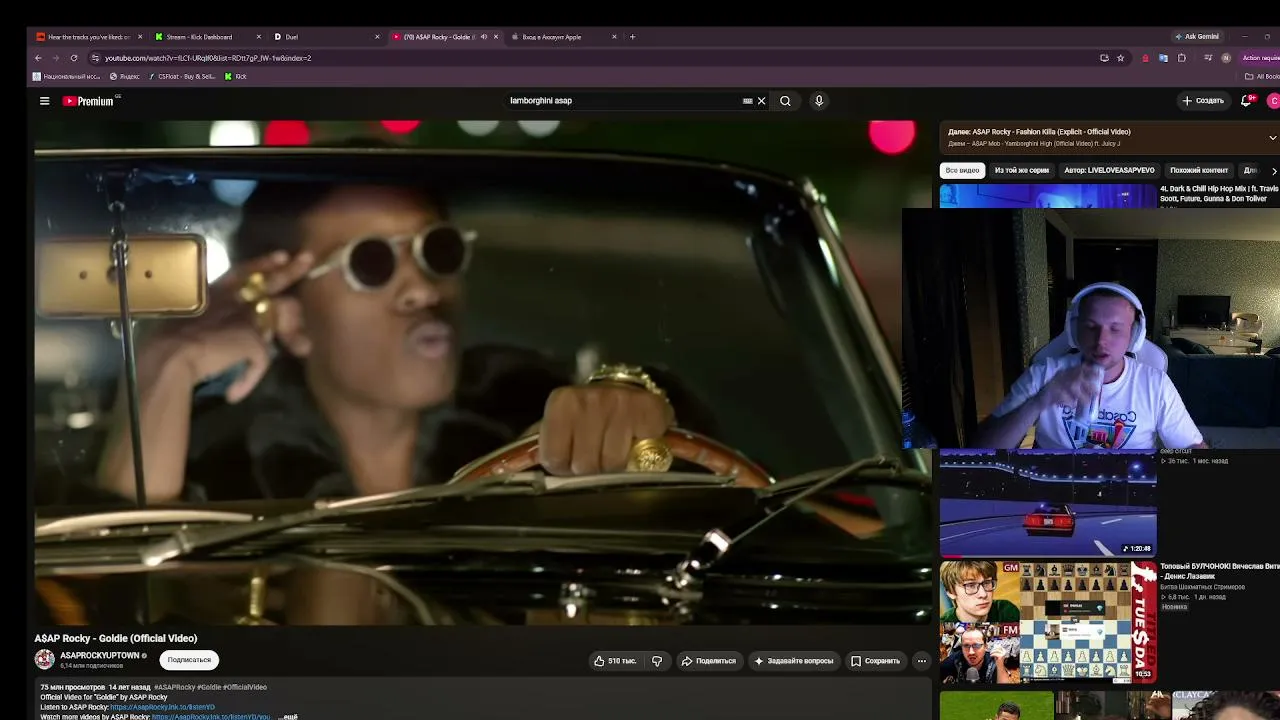Click the browser address bar URL
Viewport: 1280px width, 720px height.
pos(208,58)
